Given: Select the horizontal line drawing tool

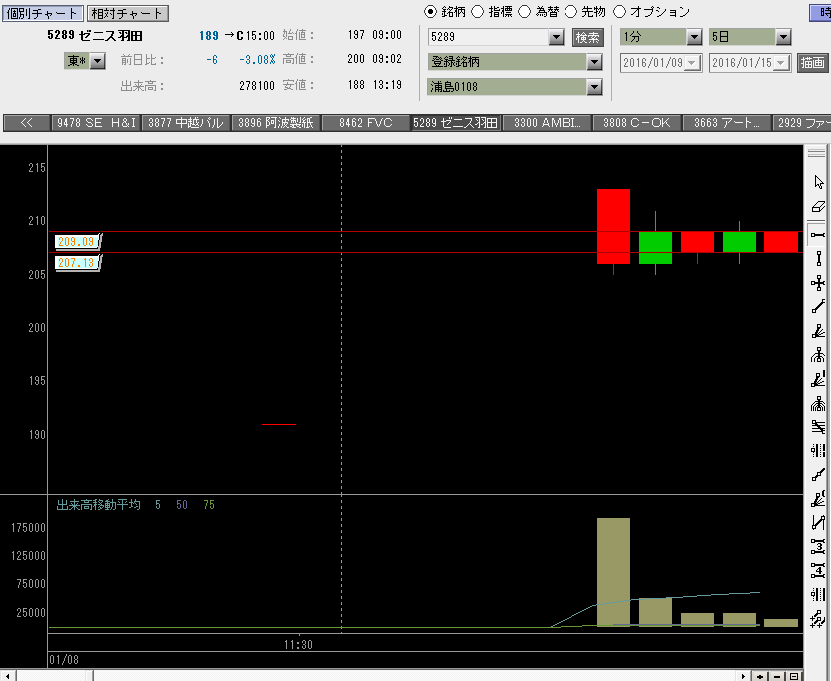Looking at the screenshot, I should click(818, 235).
